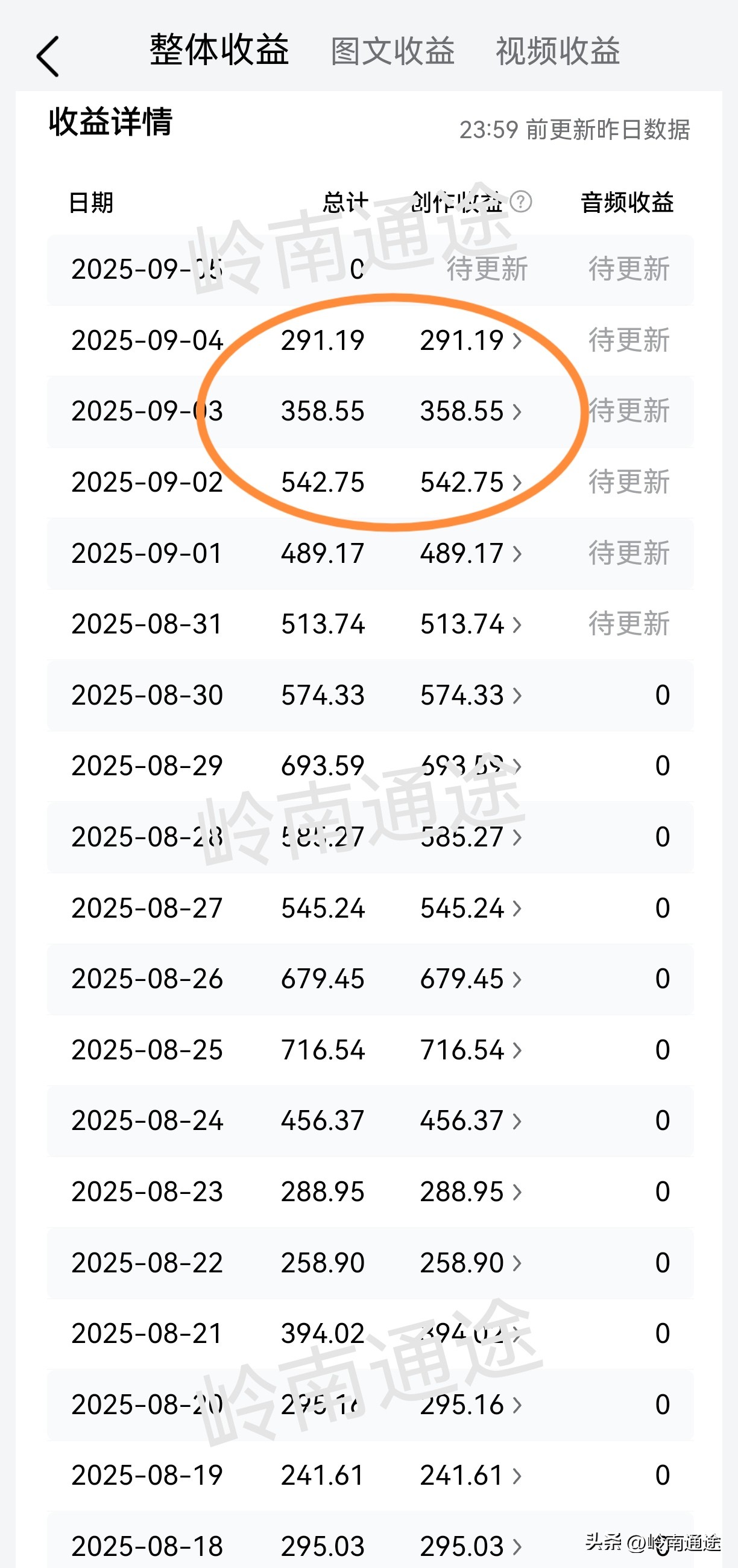738x1568 pixels.
Task: Switch to the 图文收益 tab
Action: 393,51
